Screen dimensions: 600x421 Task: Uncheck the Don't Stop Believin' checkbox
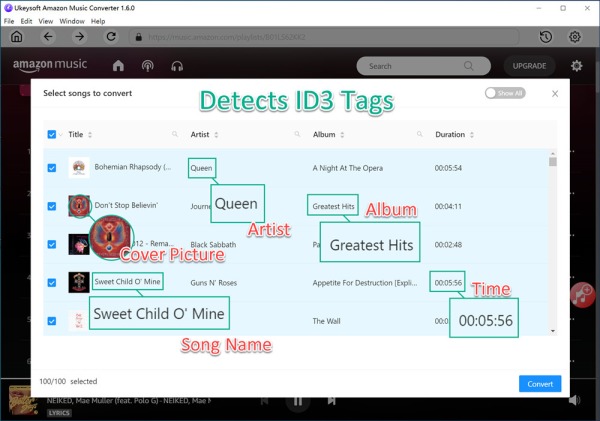[x=52, y=206]
